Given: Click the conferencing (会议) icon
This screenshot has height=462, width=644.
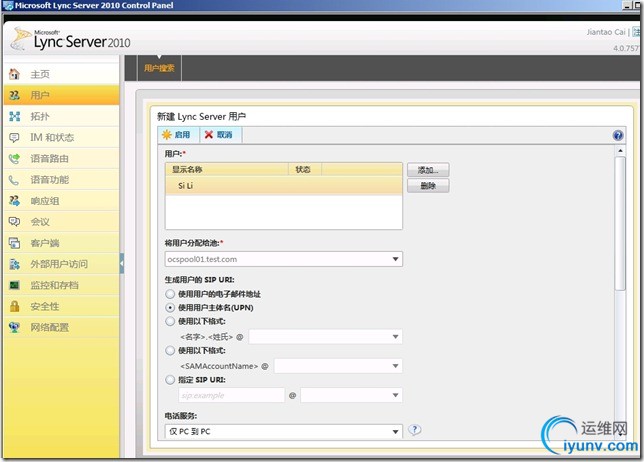Looking at the screenshot, I should [x=14, y=222].
